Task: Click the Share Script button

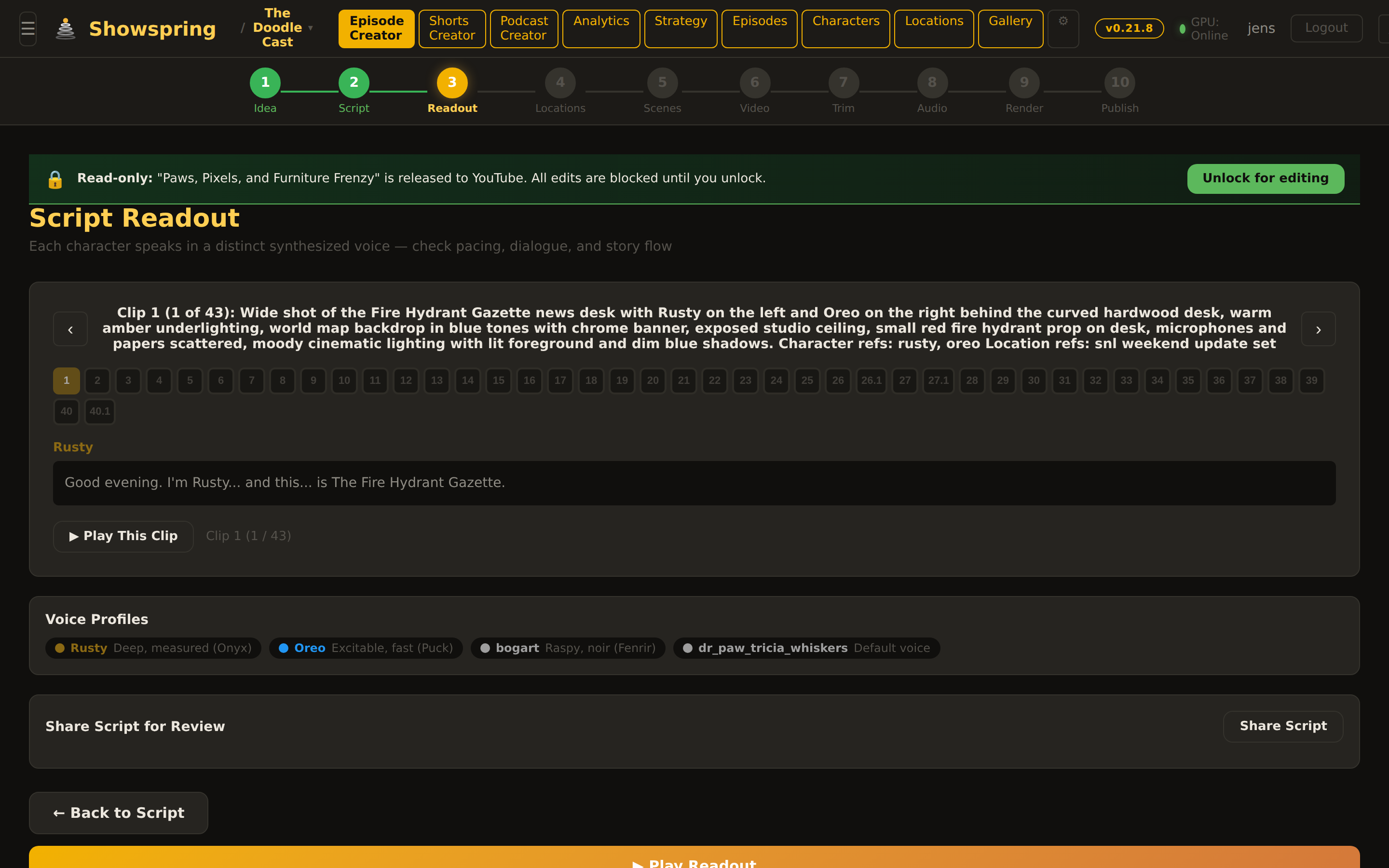Action: click(x=1283, y=726)
